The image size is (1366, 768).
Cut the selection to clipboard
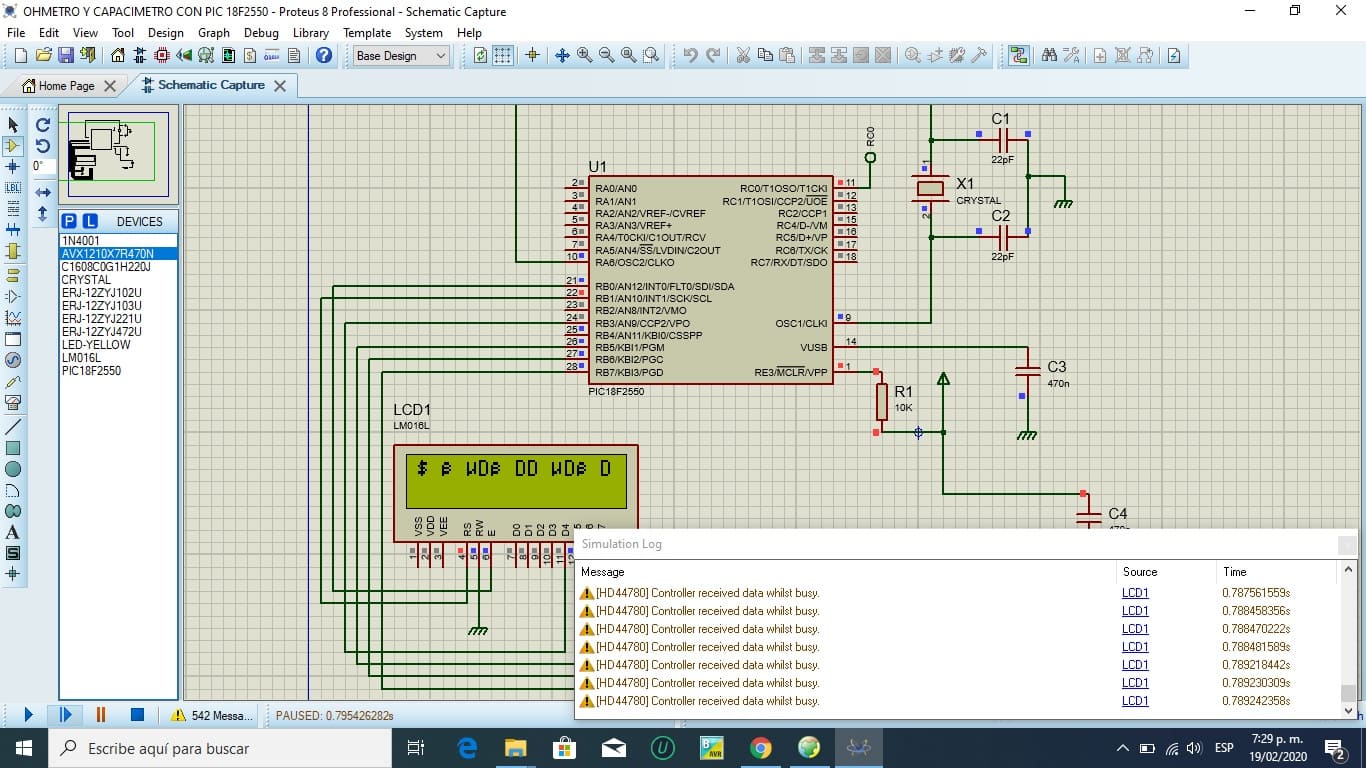click(x=743, y=56)
